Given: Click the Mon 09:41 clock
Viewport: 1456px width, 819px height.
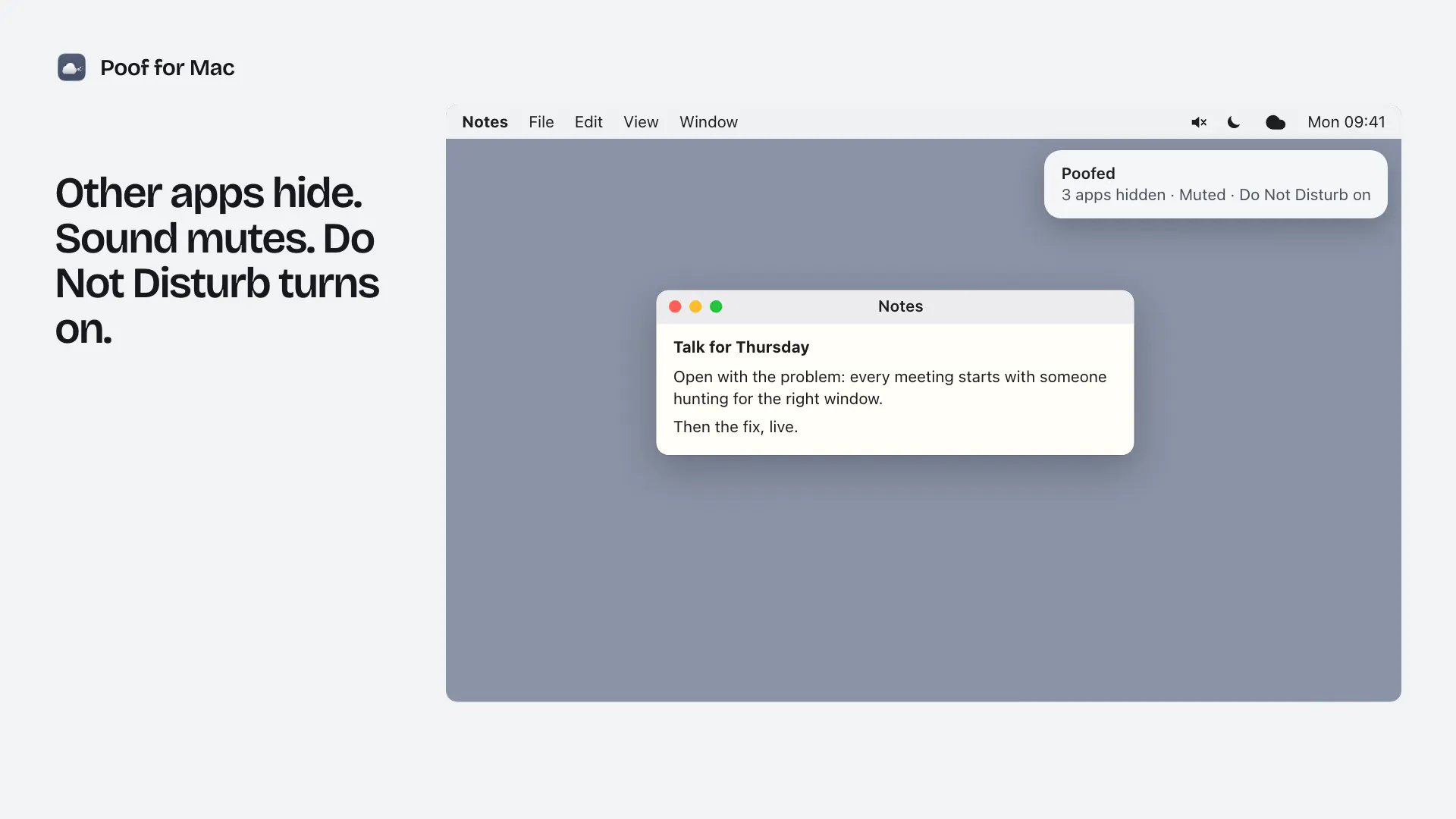Looking at the screenshot, I should 1346,122.
